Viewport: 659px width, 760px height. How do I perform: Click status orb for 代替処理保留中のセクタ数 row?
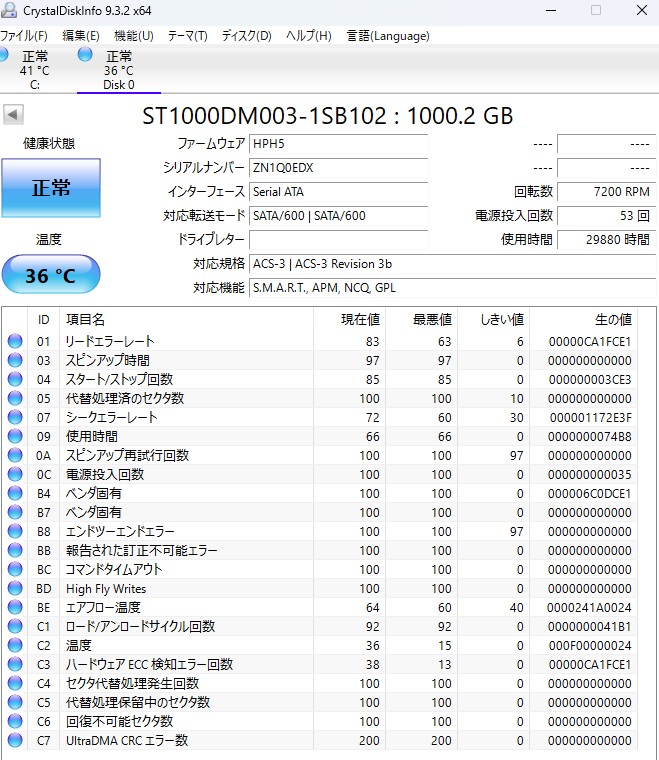(x=15, y=702)
